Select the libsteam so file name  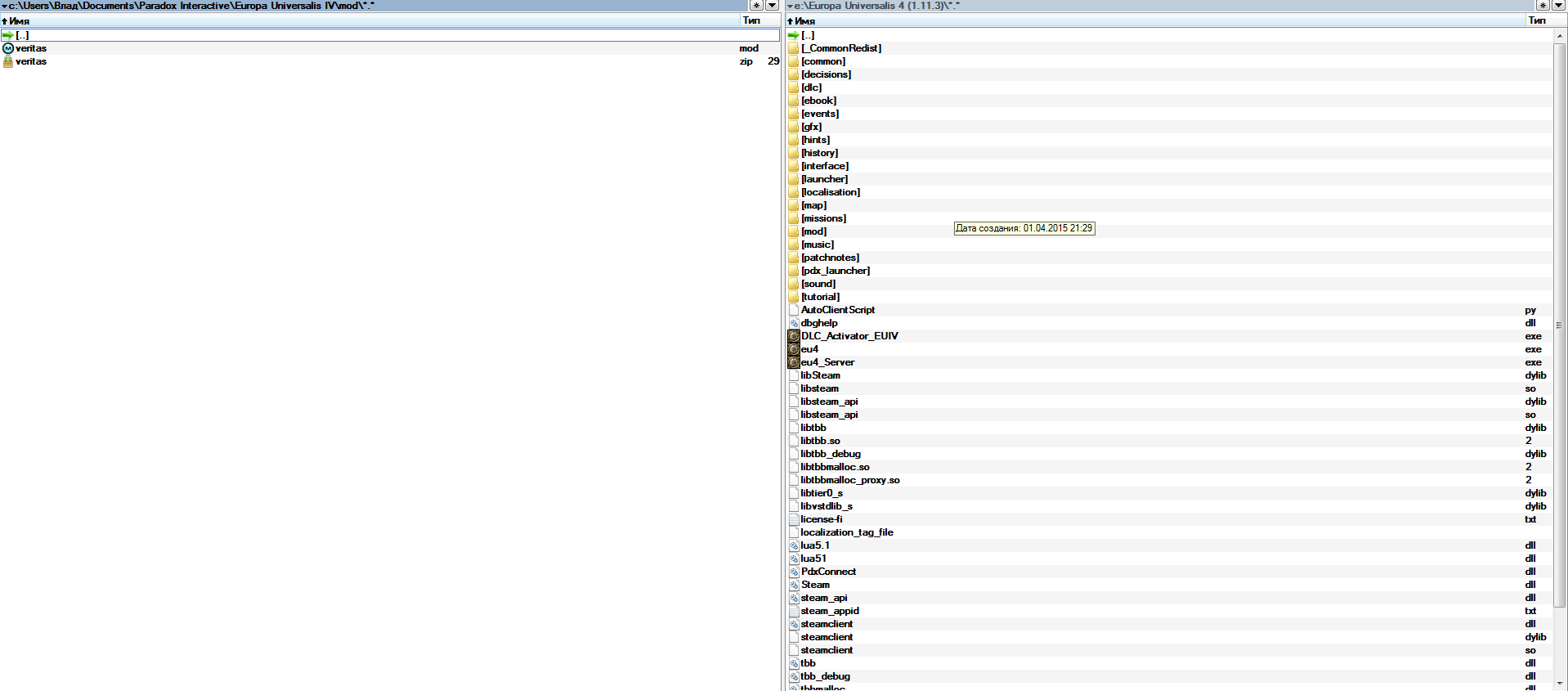(819, 388)
